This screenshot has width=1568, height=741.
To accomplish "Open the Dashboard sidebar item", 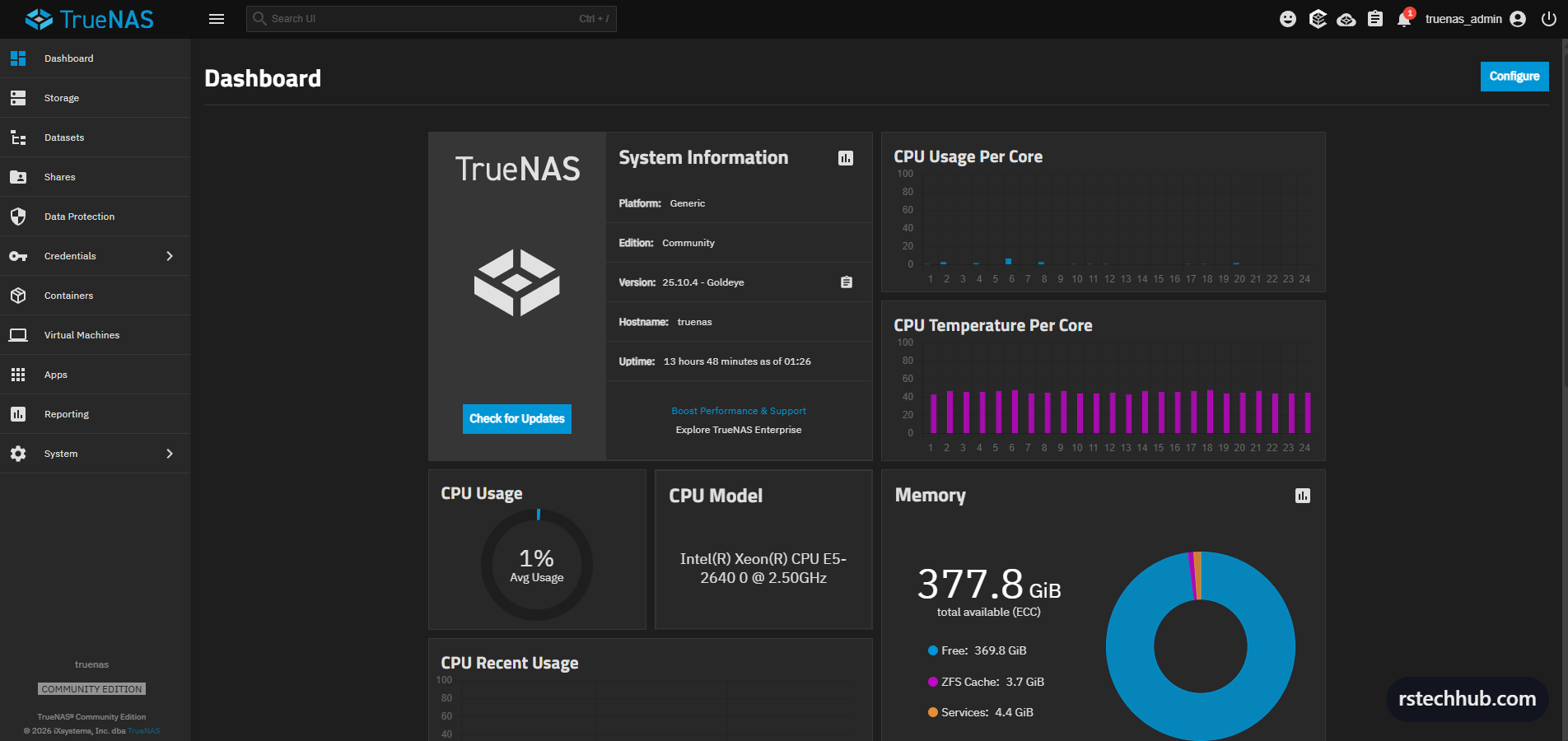I will [95, 58].
